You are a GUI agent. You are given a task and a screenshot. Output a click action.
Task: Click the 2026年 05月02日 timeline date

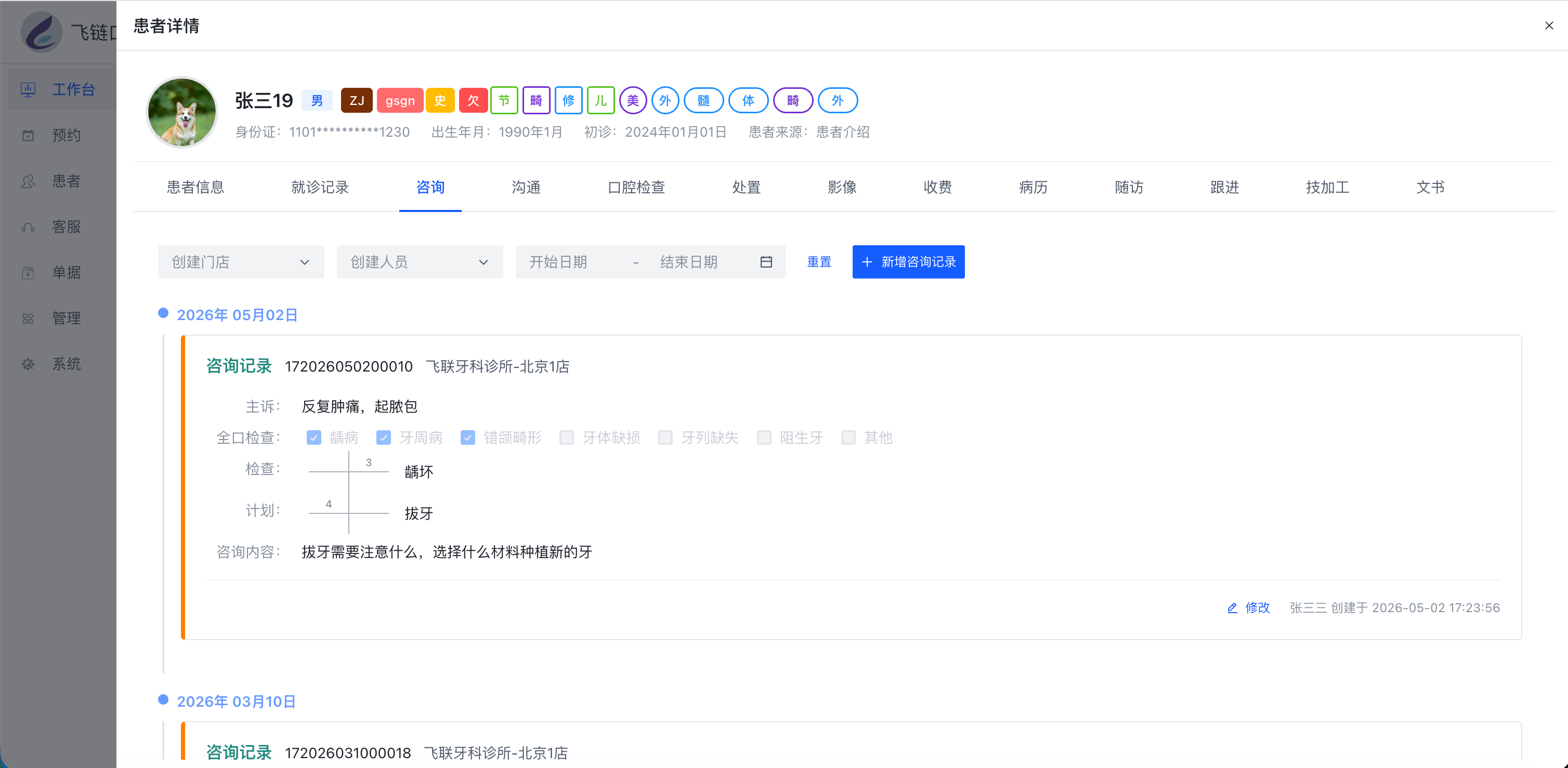coord(237,315)
